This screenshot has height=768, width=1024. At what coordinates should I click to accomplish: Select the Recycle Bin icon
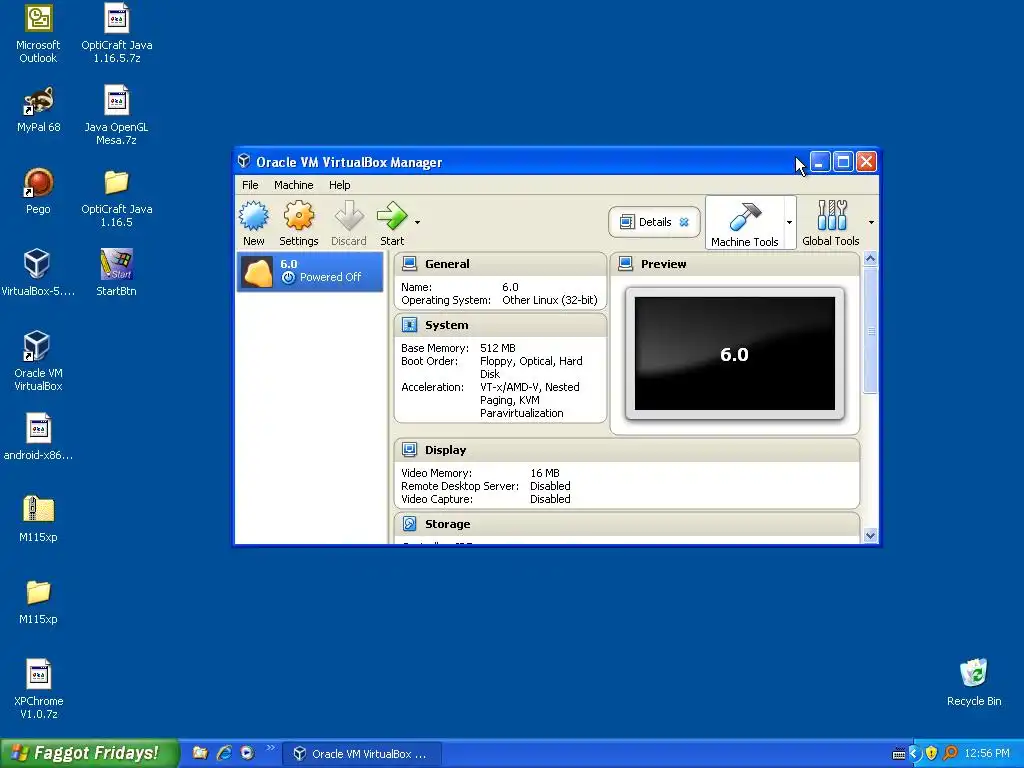click(x=974, y=683)
